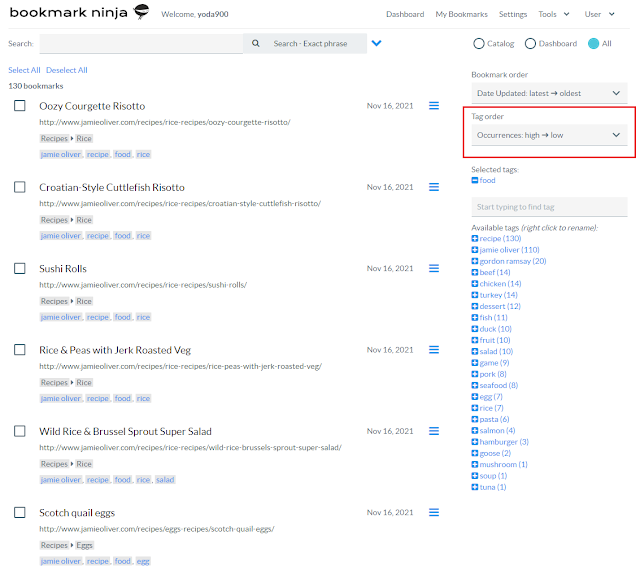
Task: Open the Tag order dropdown
Action: [549, 135]
